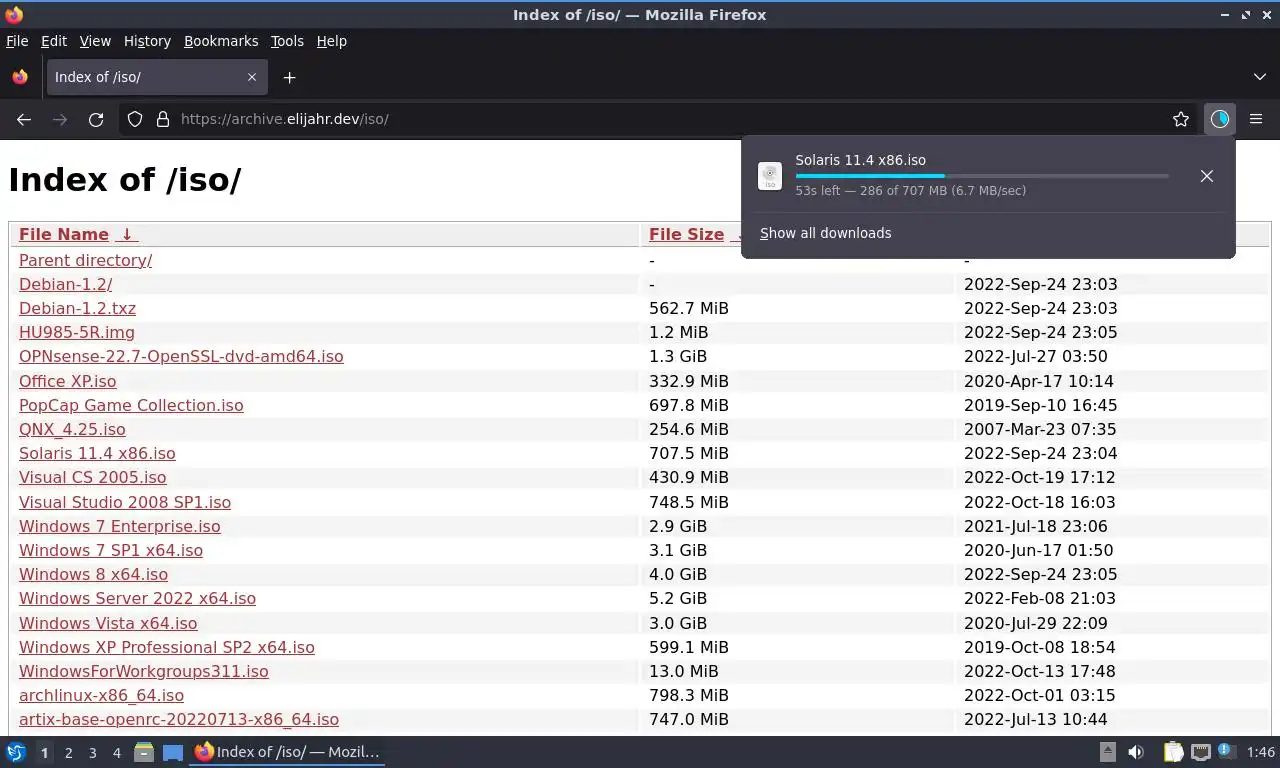1280x768 pixels.
Task: Expand the list all tabs dropdown
Action: click(1260, 77)
